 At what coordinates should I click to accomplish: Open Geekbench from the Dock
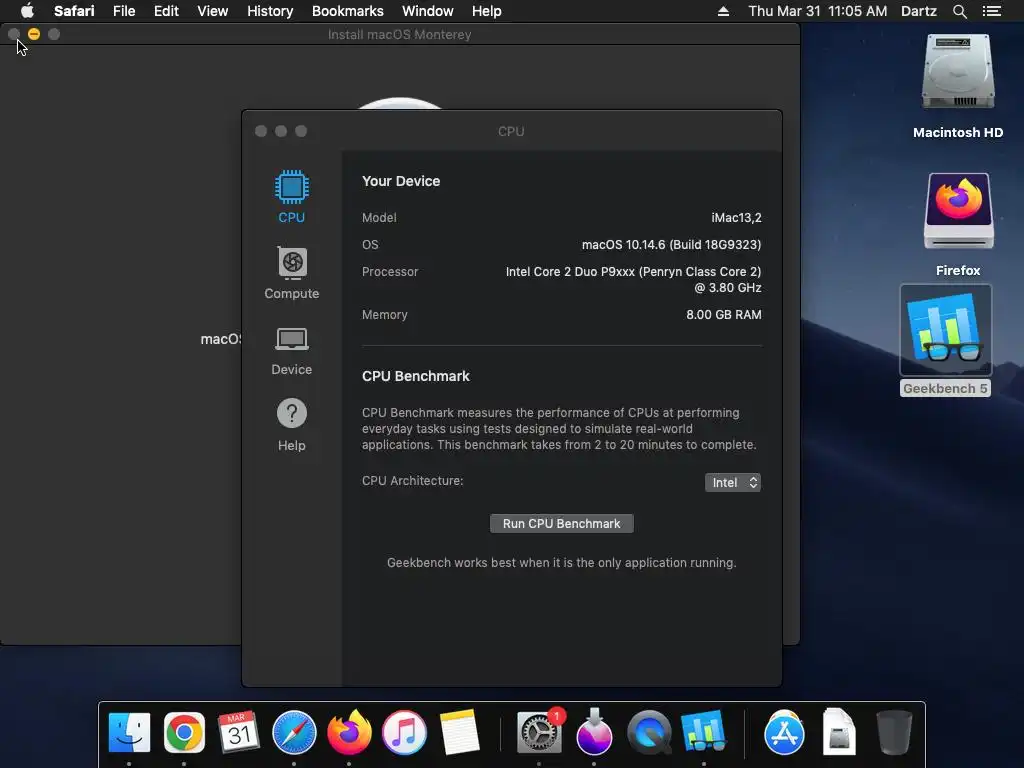[x=703, y=731]
